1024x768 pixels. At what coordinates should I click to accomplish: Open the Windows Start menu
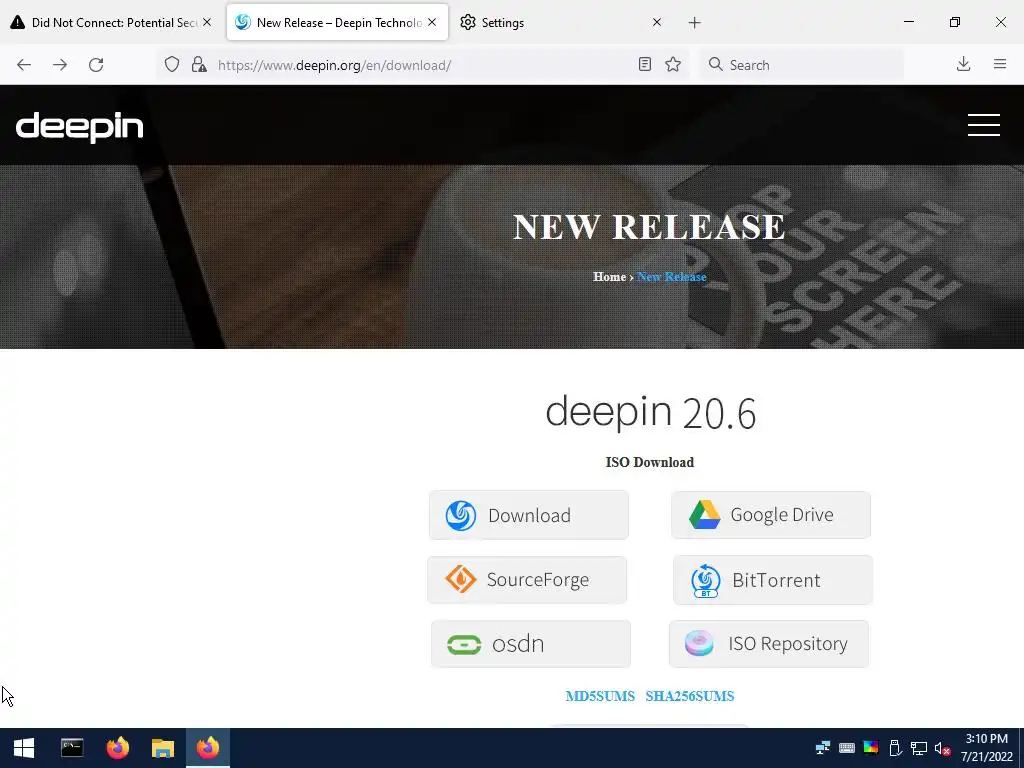point(24,748)
